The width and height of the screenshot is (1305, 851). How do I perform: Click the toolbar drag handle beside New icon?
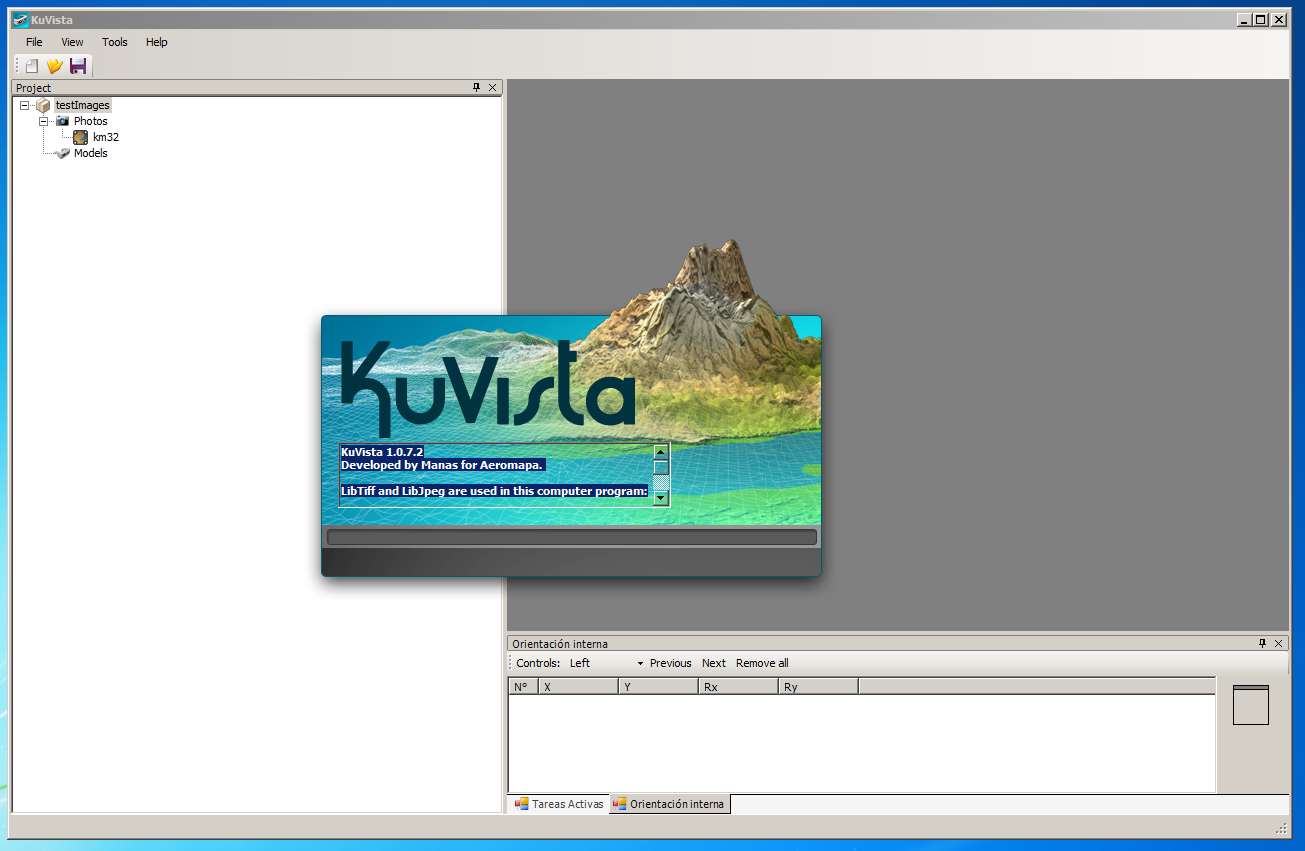[17, 66]
